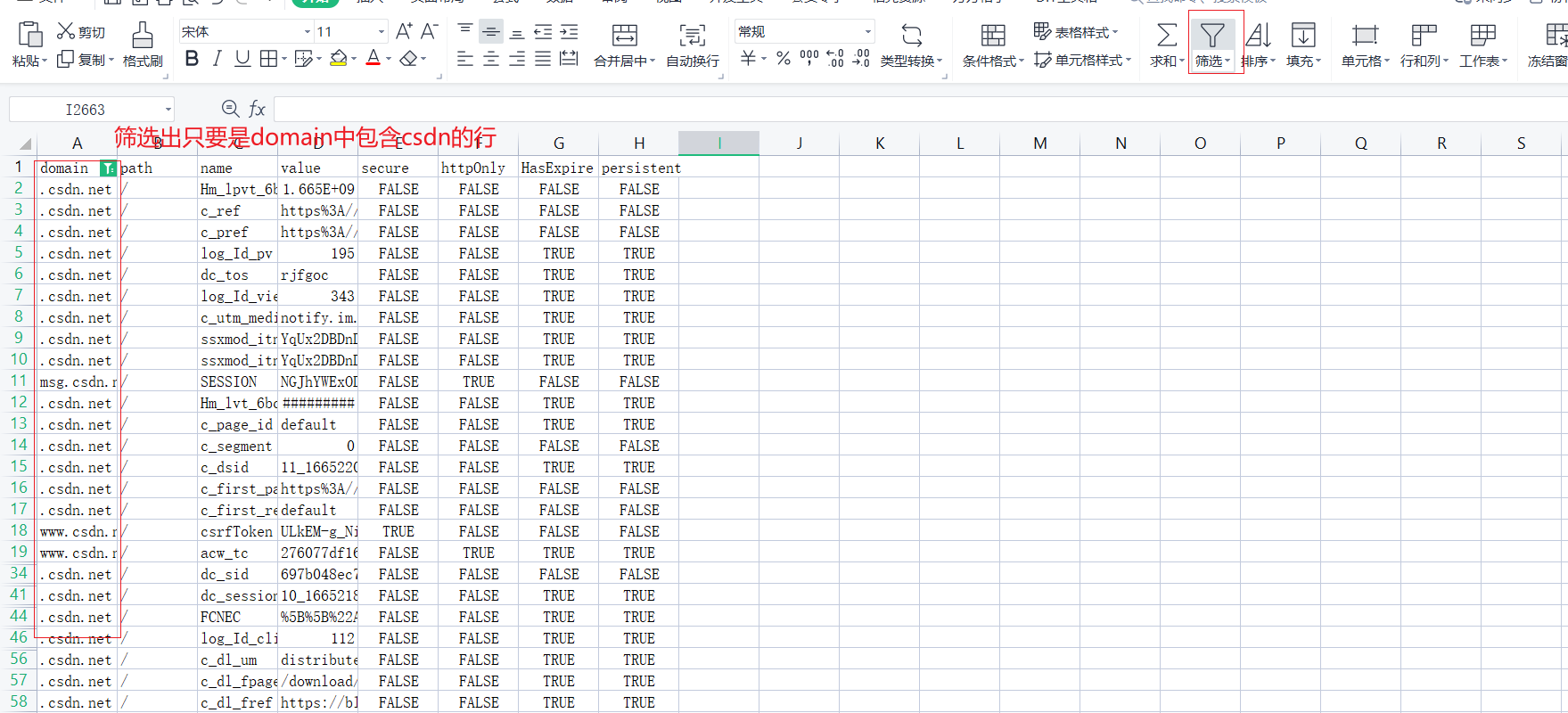1568x713 pixels.
Task: Toggle center text horizontally
Action: click(x=491, y=59)
